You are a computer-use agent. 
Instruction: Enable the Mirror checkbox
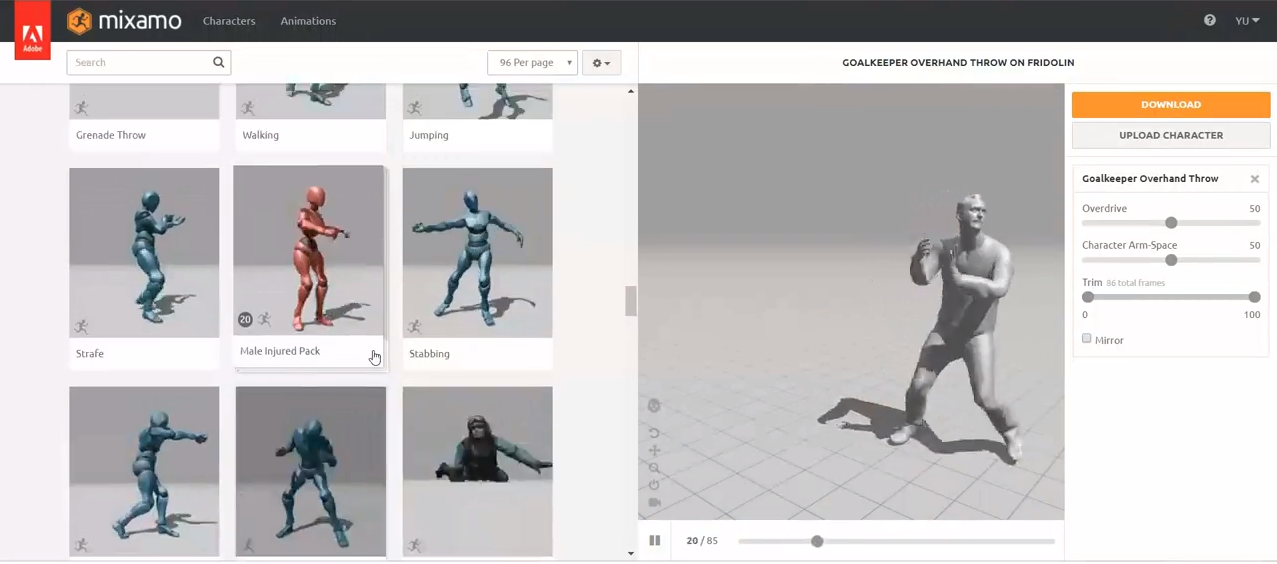click(1087, 339)
